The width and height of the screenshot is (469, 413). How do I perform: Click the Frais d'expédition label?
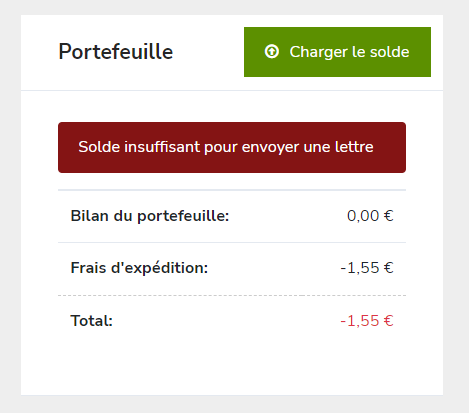pos(139,268)
